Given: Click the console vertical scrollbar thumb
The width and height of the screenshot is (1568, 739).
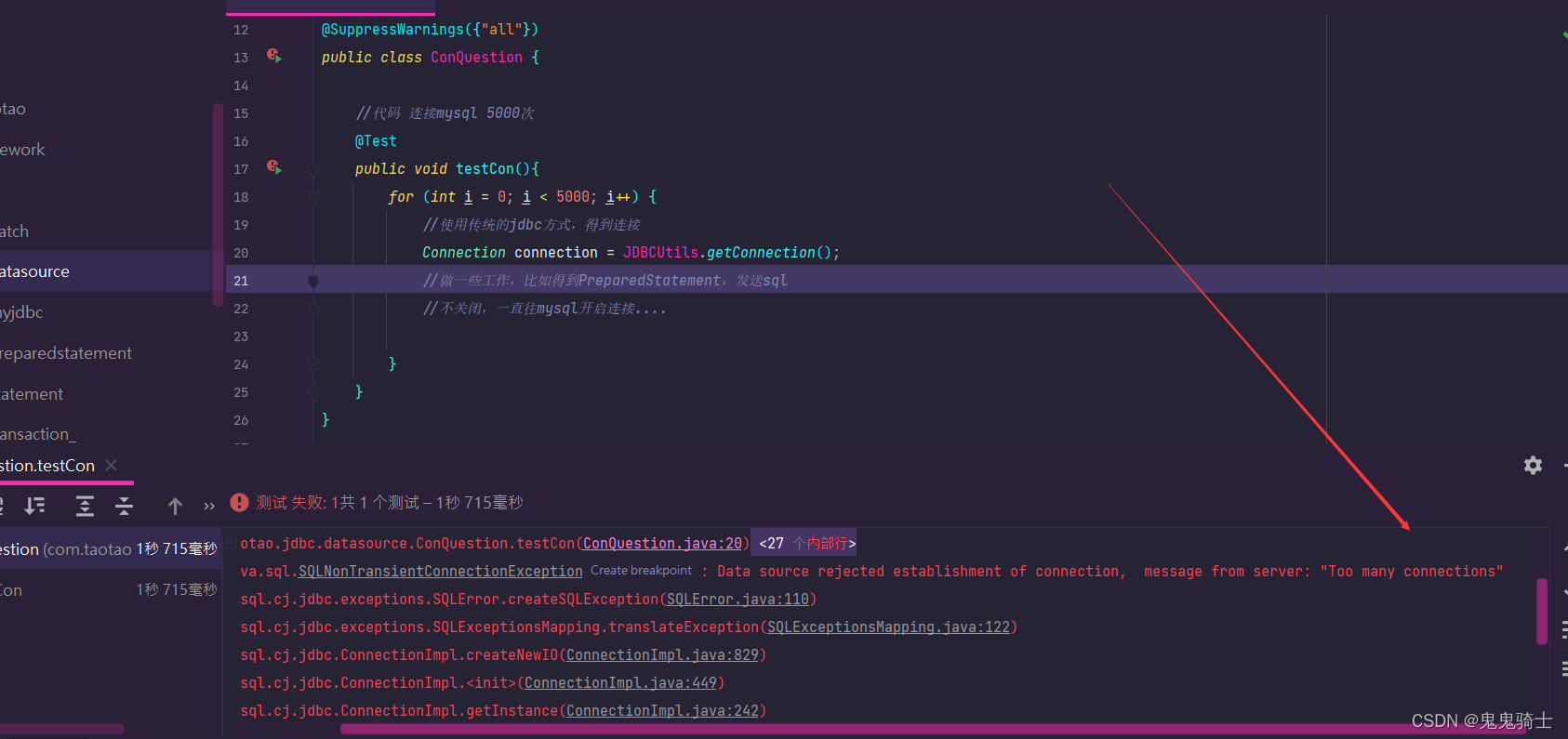Looking at the screenshot, I should (1542, 611).
